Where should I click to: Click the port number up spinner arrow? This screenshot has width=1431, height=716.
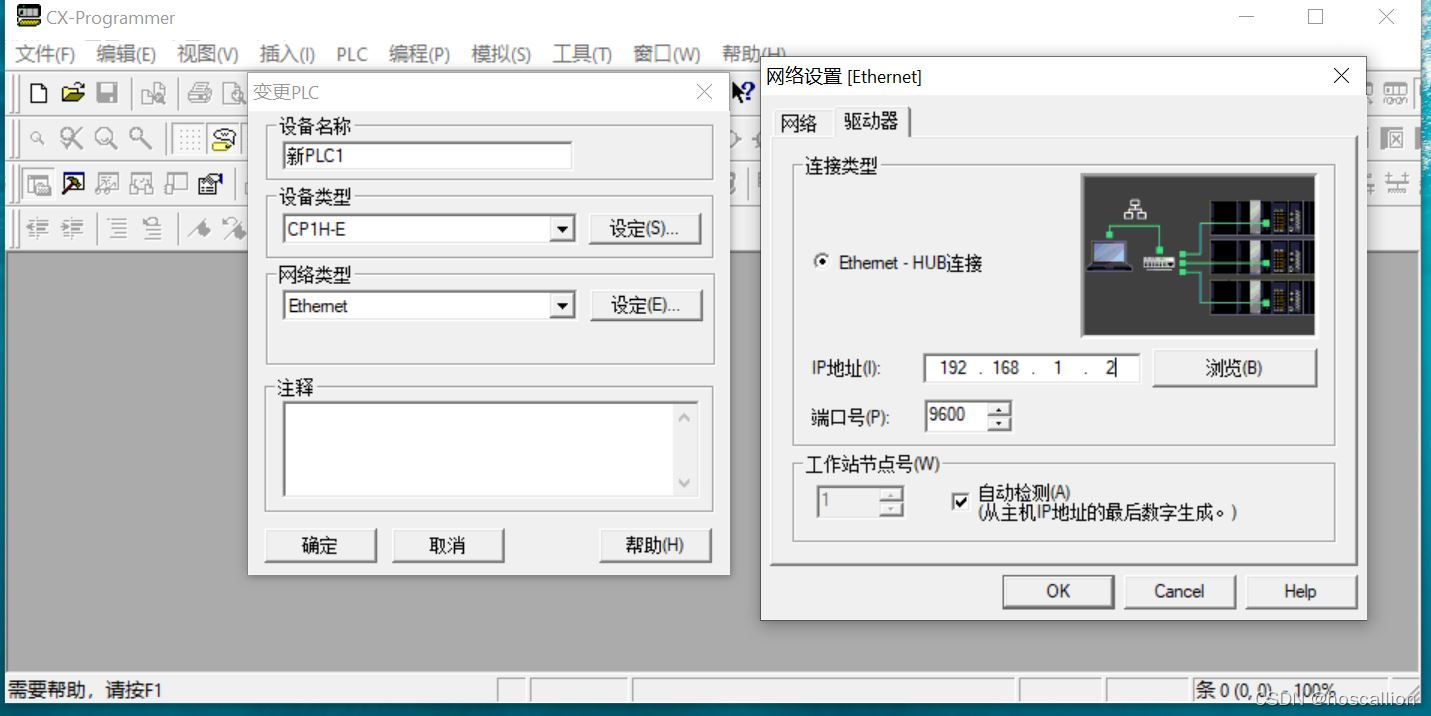(999, 409)
